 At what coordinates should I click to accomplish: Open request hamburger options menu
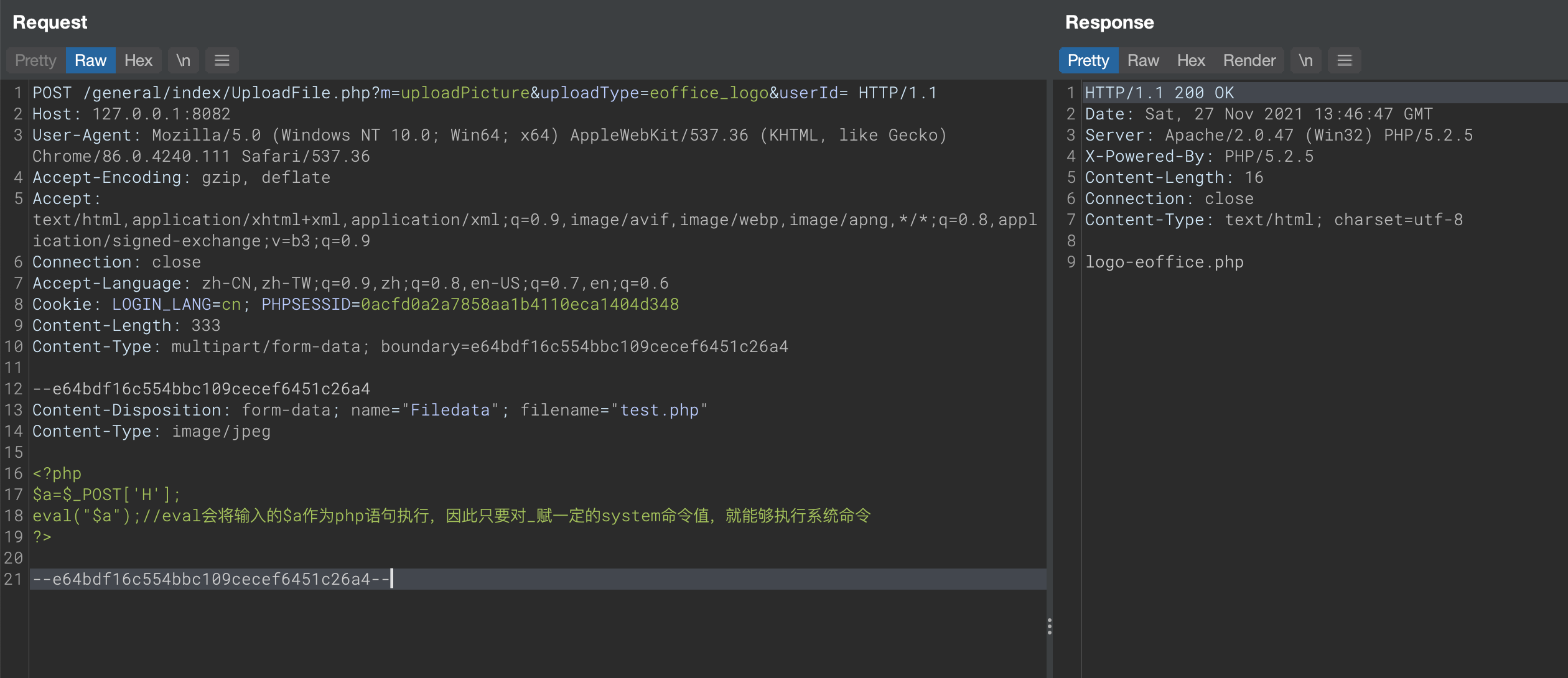(222, 60)
